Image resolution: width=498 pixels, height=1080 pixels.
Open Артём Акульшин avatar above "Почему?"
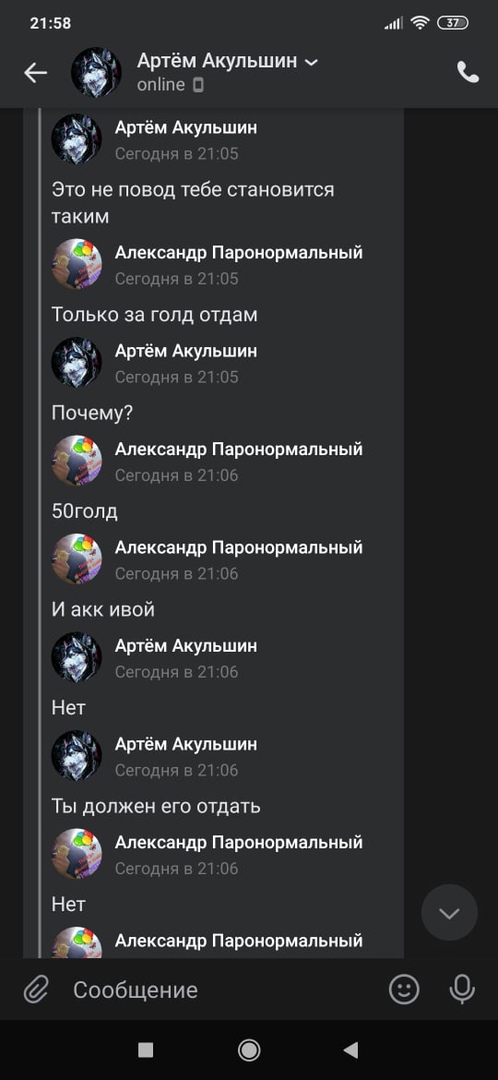click(x=76, y=362)
